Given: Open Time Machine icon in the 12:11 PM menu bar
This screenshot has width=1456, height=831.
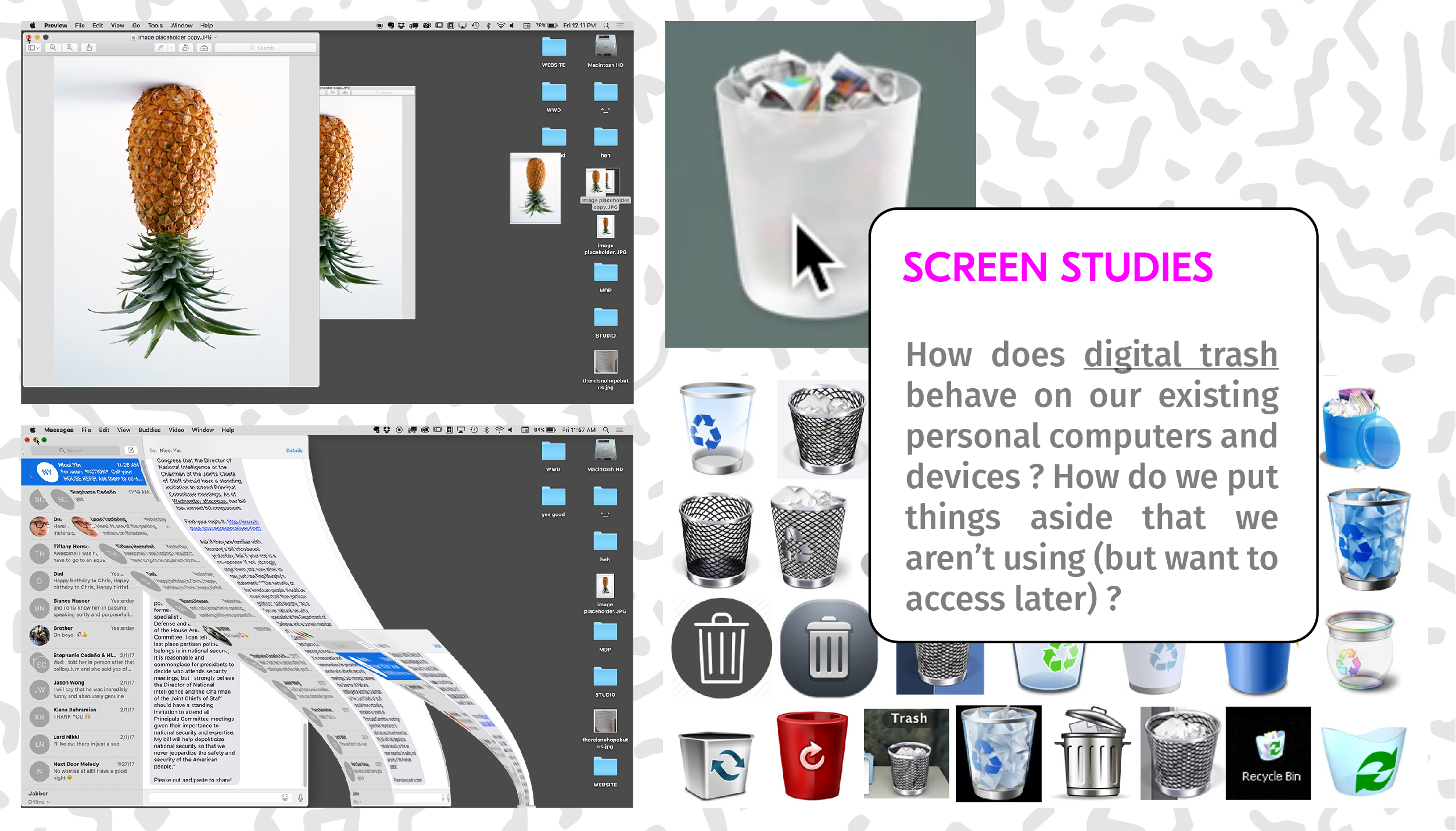Looking at the screenshot, I should click(475, 26).
